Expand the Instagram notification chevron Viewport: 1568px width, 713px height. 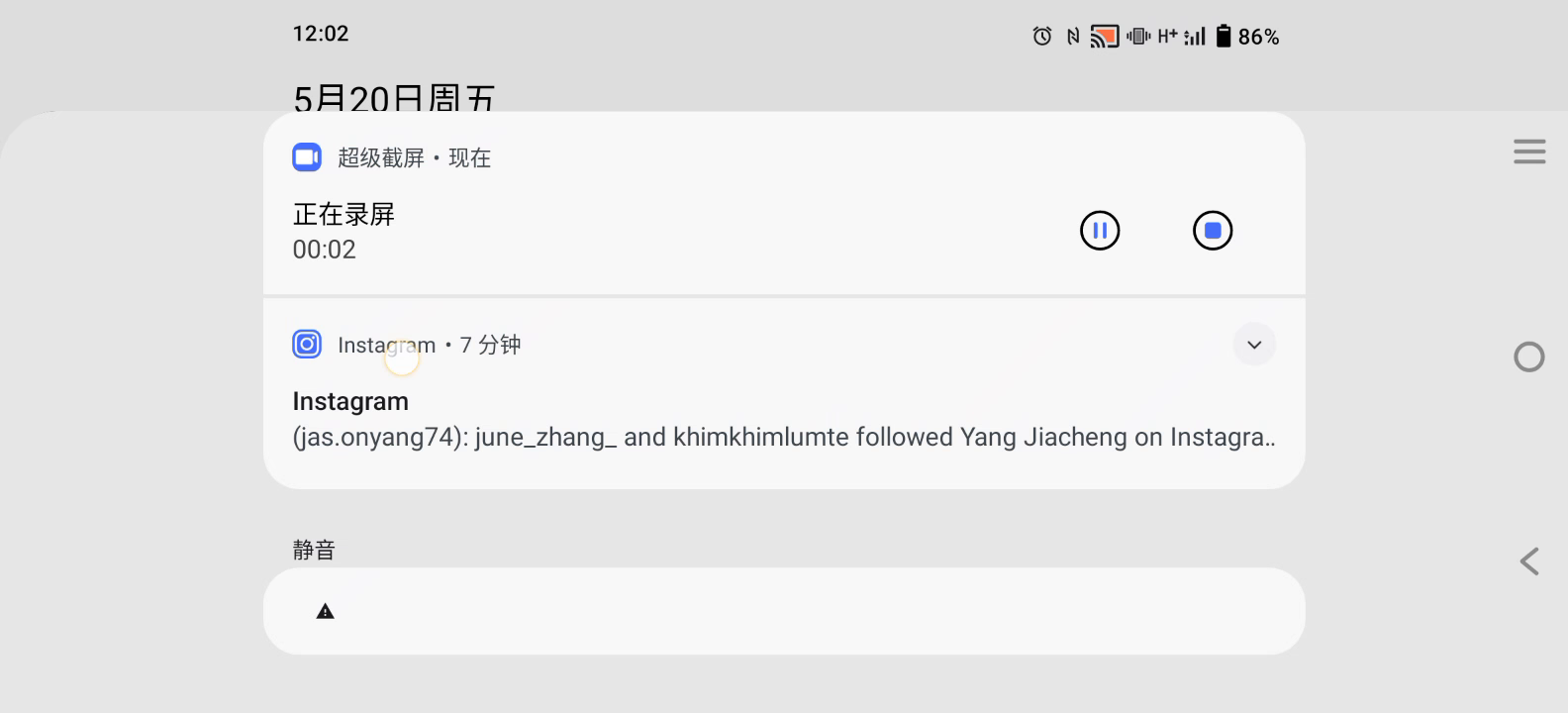click(x=1254, y=345)
